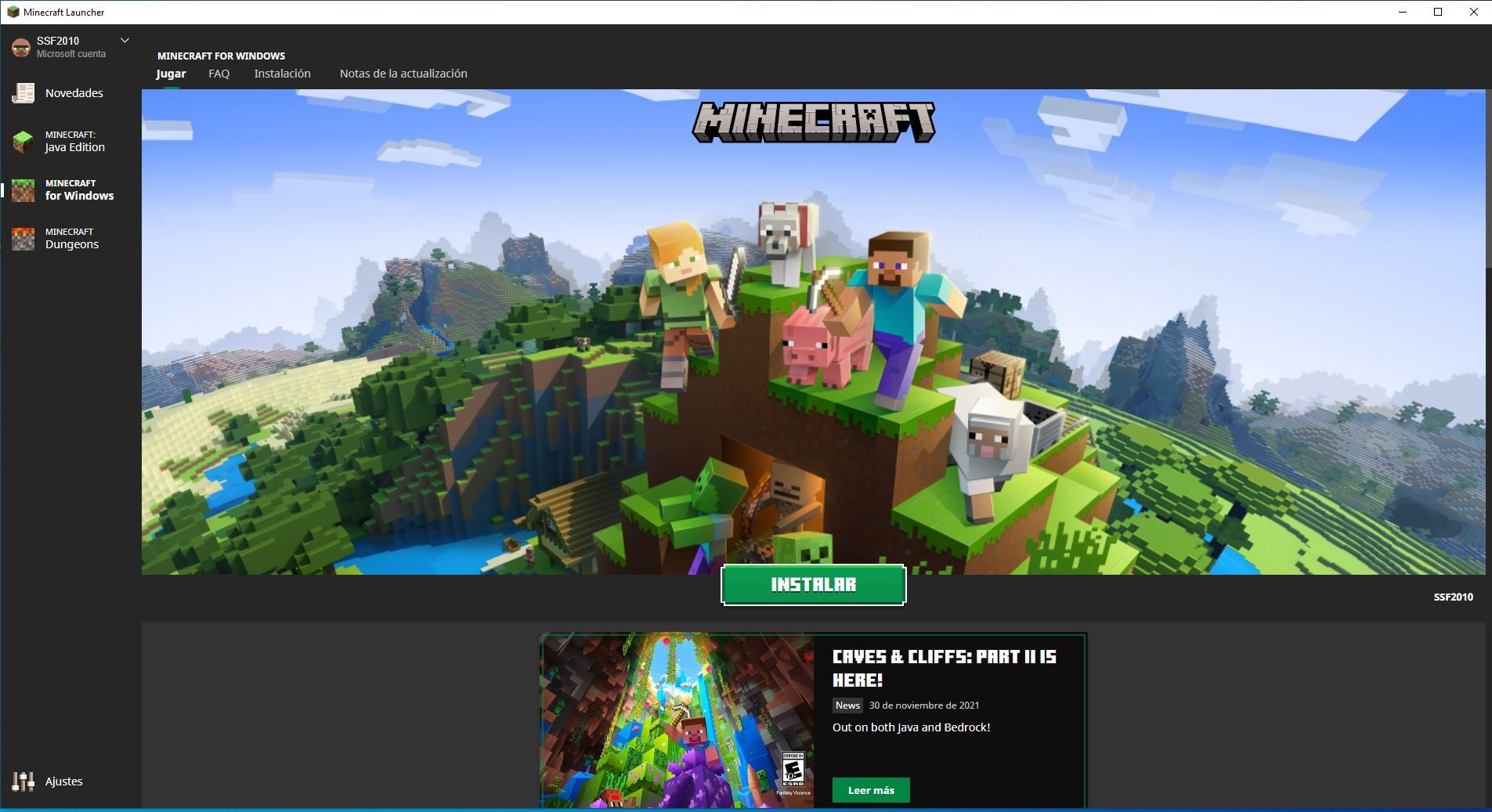
Task: Click the Minecraft Dungeons sidebar label
Action: 71,239
